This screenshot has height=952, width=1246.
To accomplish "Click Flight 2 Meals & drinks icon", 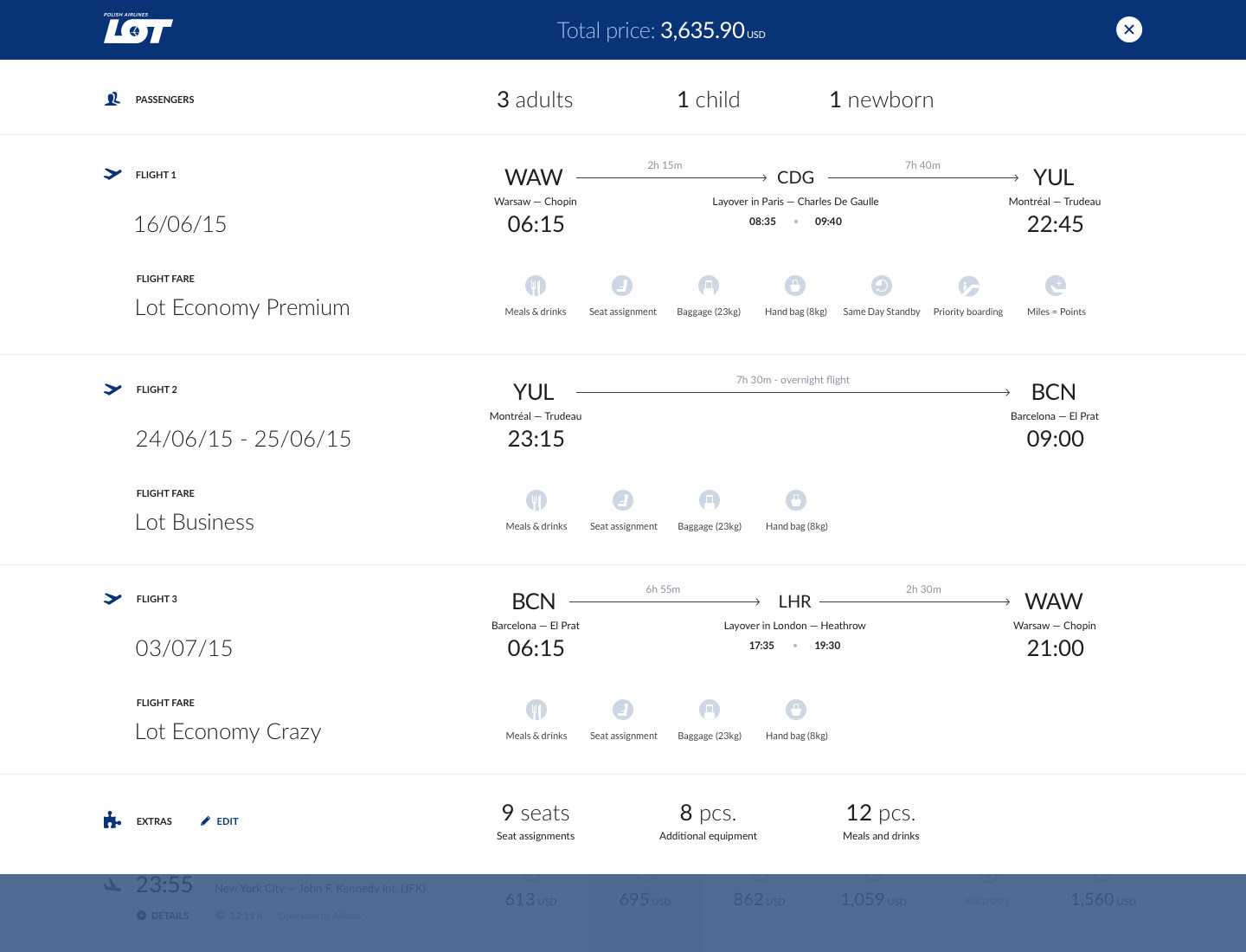I will point(536,500).
